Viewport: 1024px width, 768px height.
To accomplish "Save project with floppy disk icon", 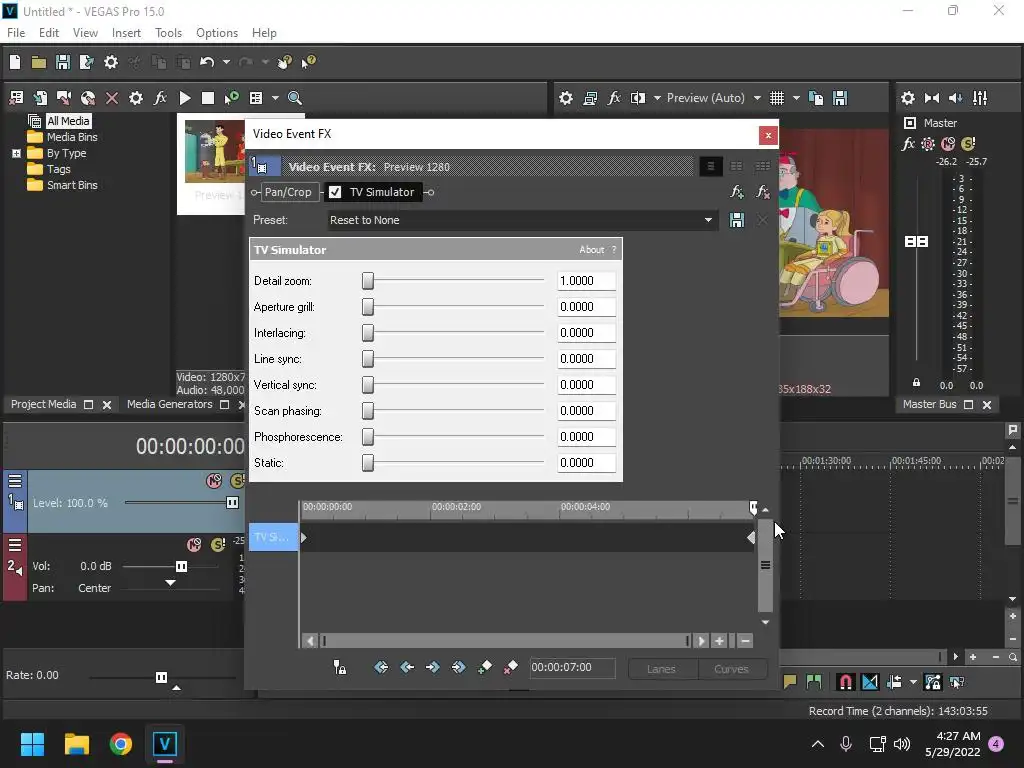I will pyautogui.click(x=63, y=62).
